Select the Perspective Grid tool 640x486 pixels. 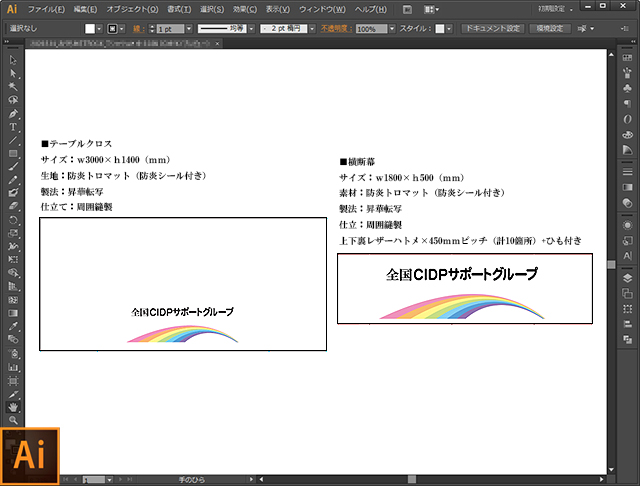pos(13,286)
